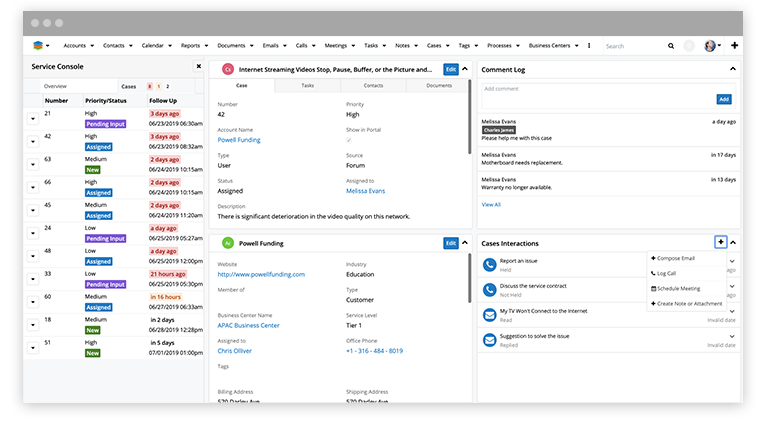Switch to the Tasks tab
The image size is (768, 427).
point(307,86)
